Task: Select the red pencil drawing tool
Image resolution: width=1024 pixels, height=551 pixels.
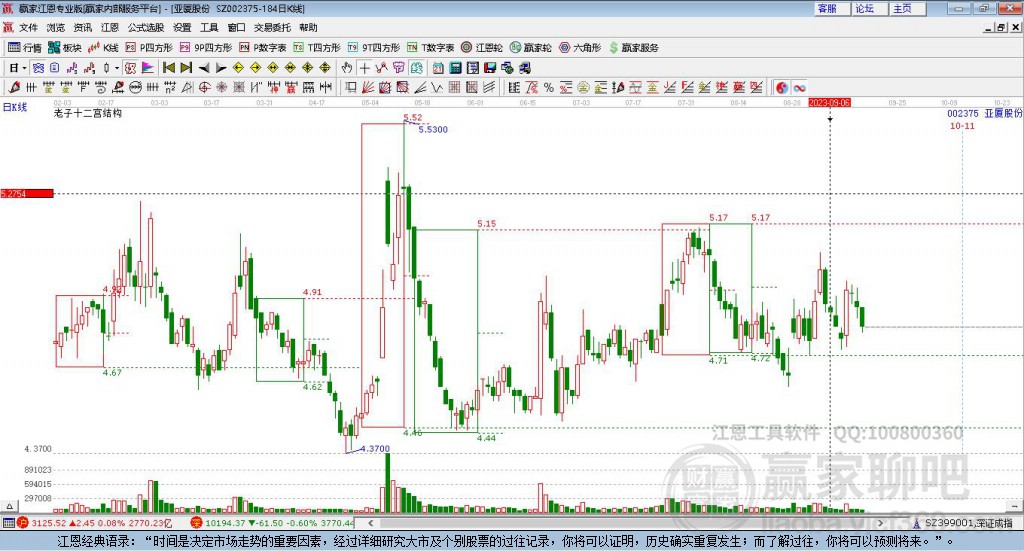Action: [x=14, y=87]
